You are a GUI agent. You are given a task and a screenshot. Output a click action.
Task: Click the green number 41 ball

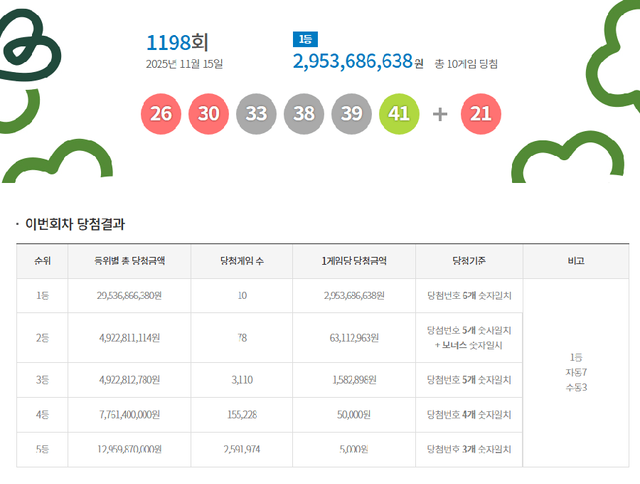pyautogui.click(x=400, y=114)
